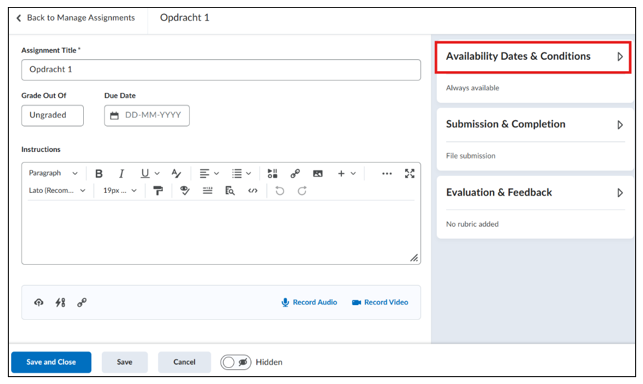Insert quicklink chain icon in toolbar

tap(295, 174)
